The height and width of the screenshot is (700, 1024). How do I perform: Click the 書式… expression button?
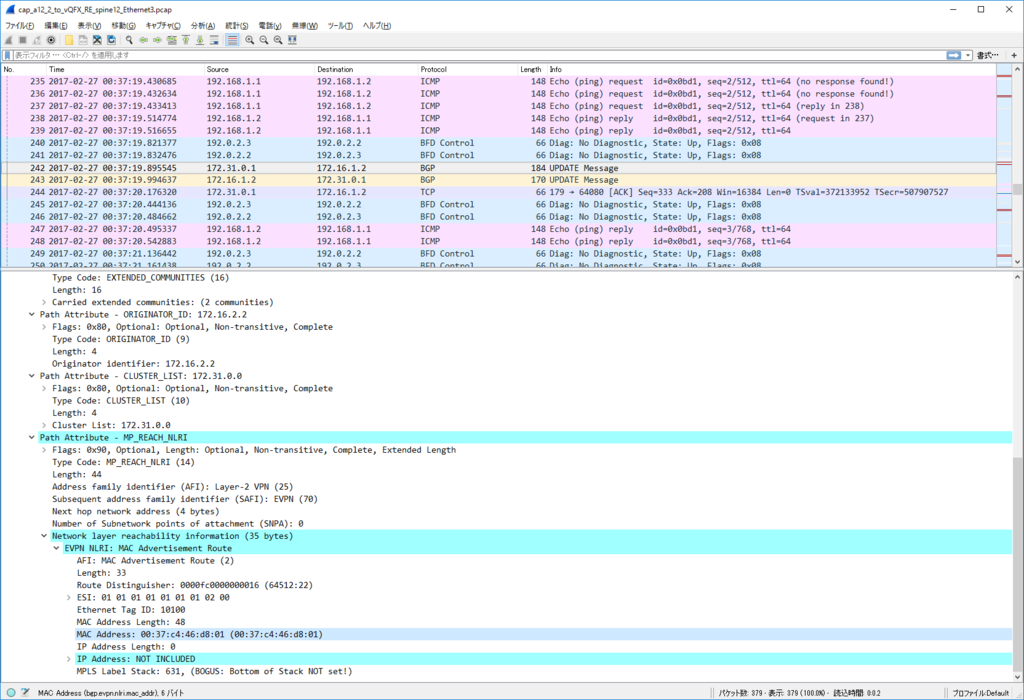pyautogui.click(x=987, y=56)
